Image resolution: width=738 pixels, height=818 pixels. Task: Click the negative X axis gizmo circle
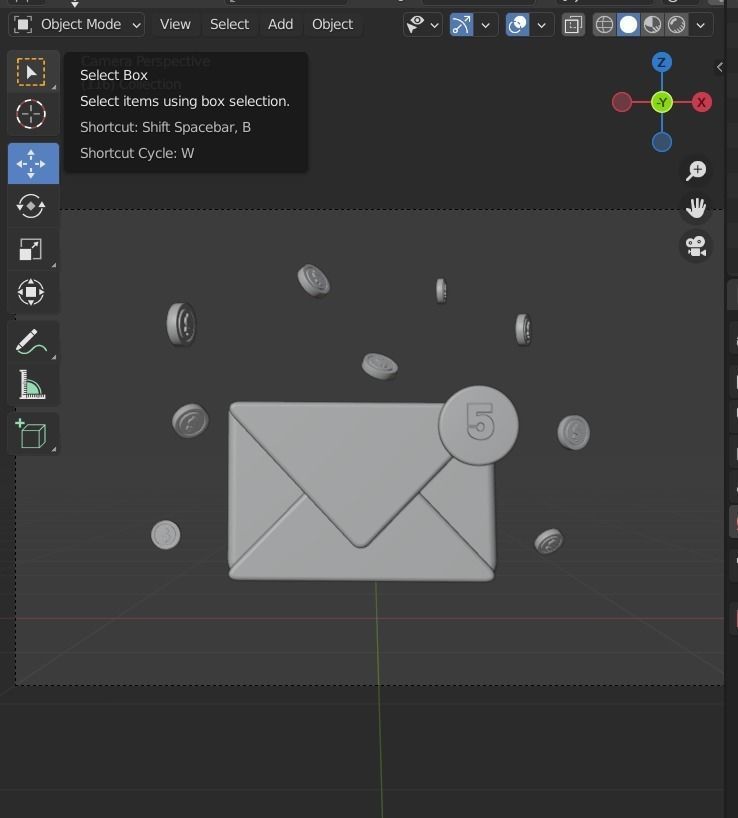coord(622,102)
